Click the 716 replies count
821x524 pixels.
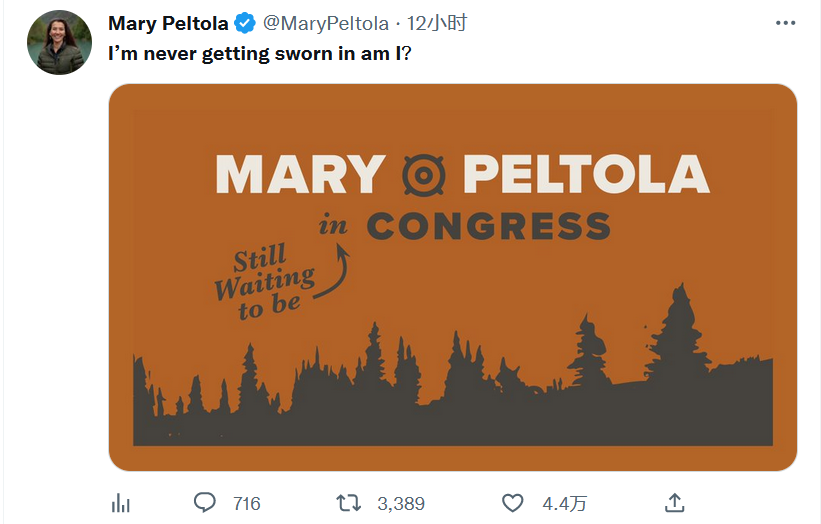coord(247,504)
